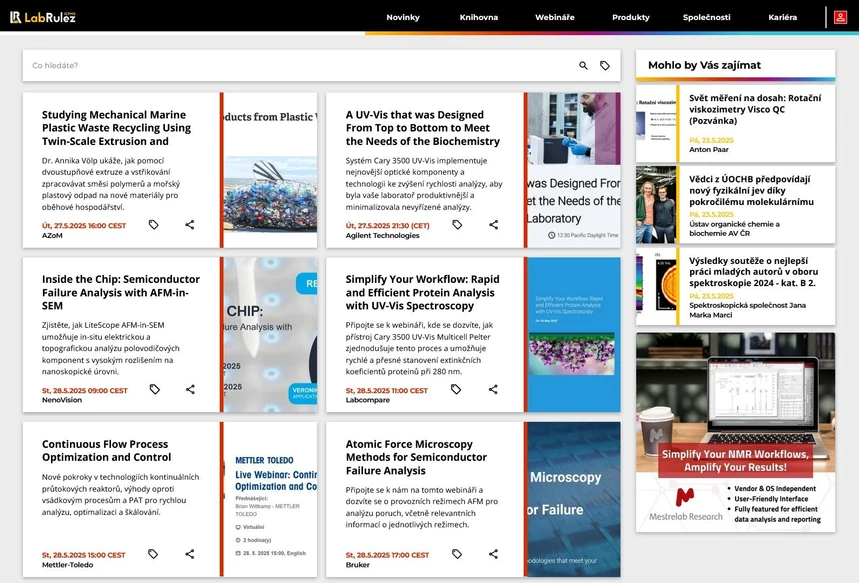Click the search magnifier icon

pos(584,66)
